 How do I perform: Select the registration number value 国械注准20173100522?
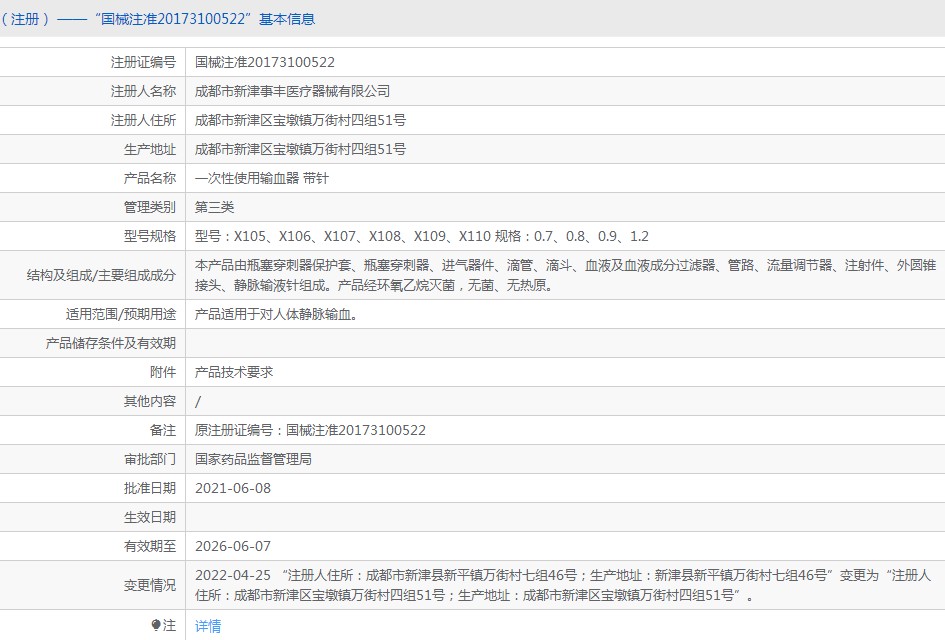[x=265, y=62]
